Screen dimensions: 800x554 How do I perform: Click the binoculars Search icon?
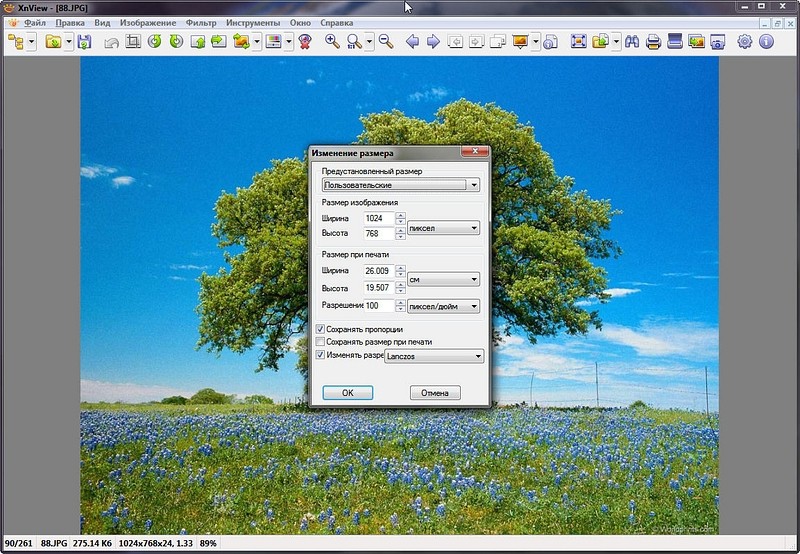tap(631, 42)
